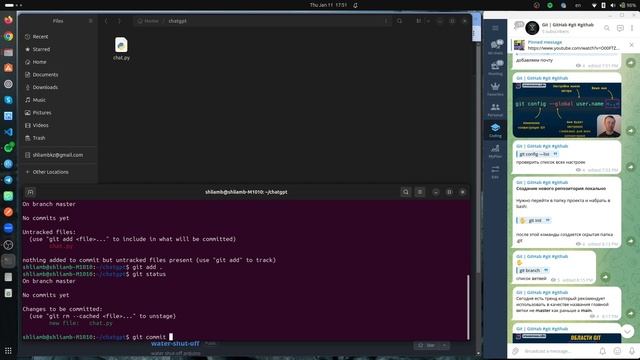Open shilambkz@gmail.com account in the Files sidebar
This screenshot has width=640, height=360.
[x=59, y=155]
